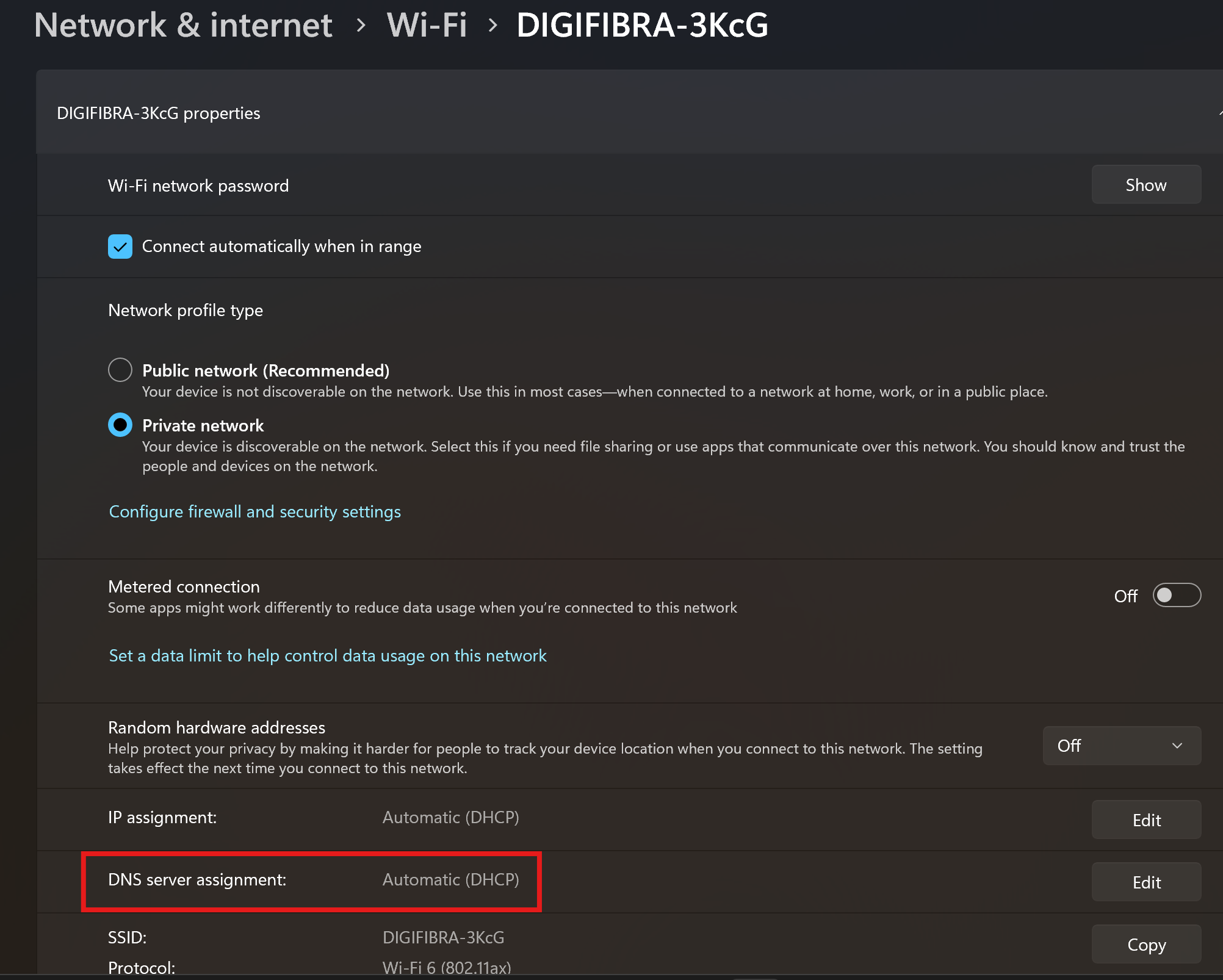Navigate to Wi-Fi breadcrumb
1223x980 pixels.
(427, 26)
